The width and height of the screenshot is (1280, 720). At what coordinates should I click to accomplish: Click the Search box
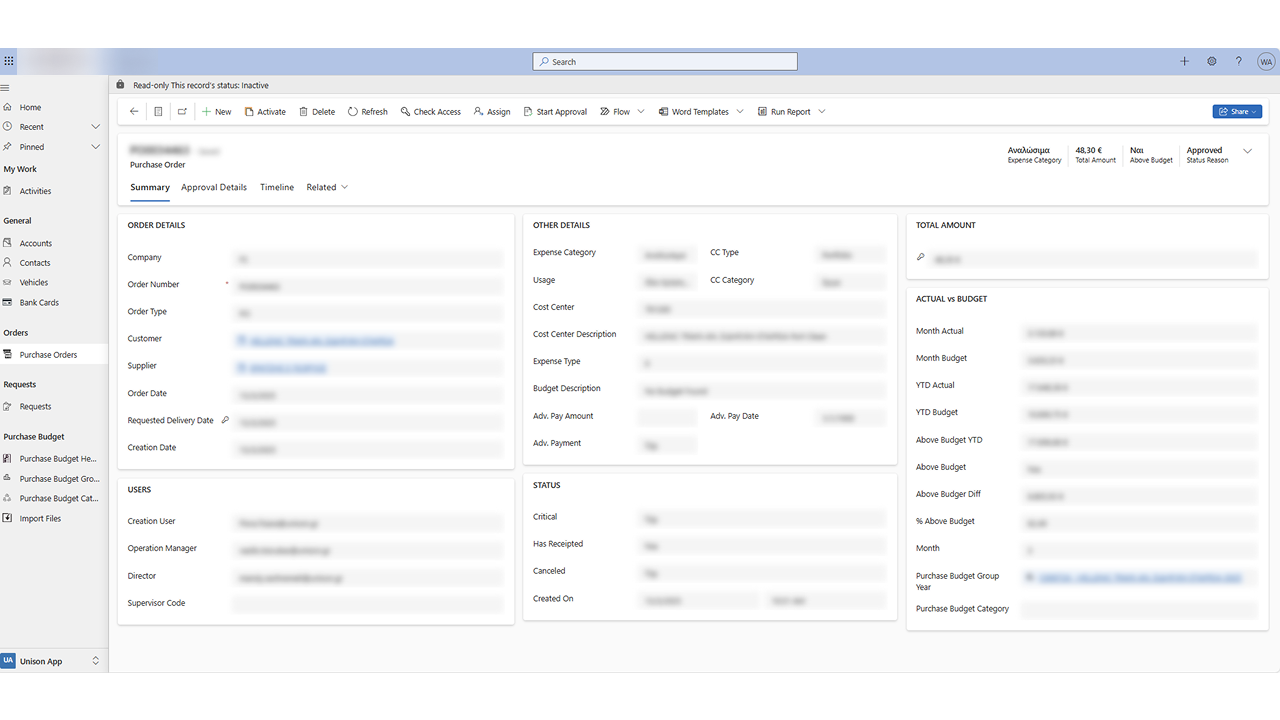tap(665, 62)
